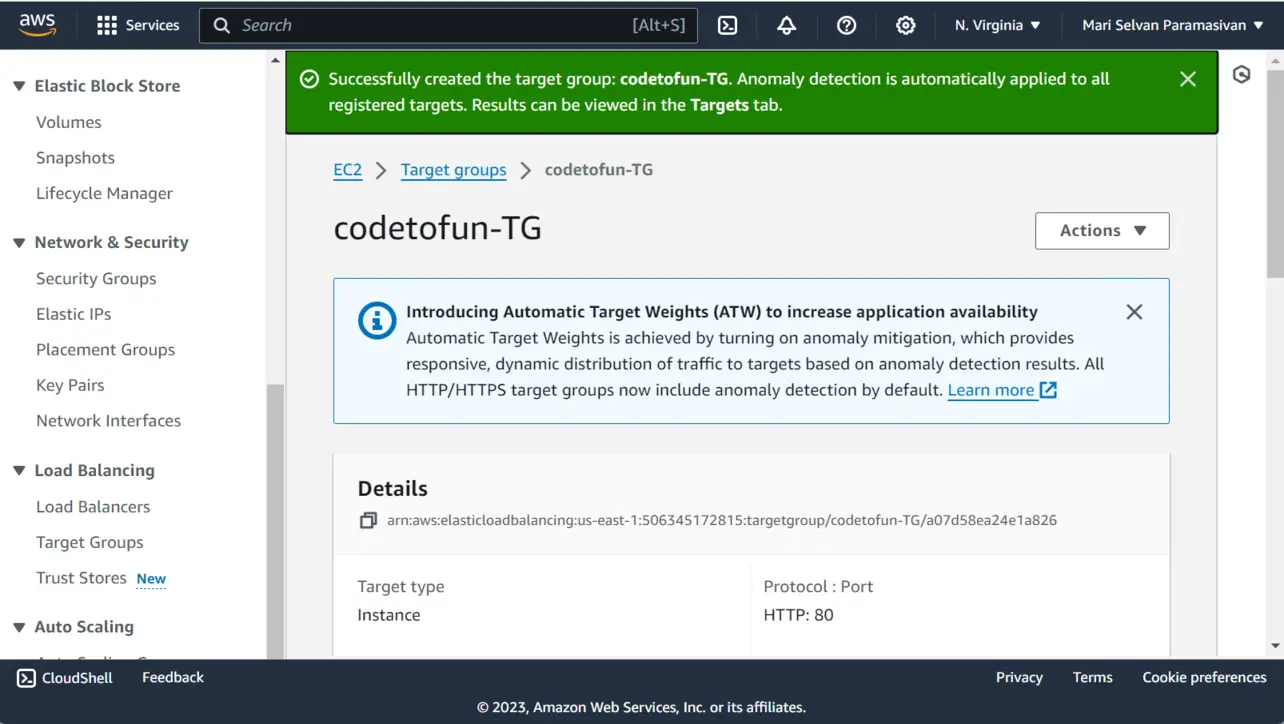1284x724 pixels.
Task: Click the AWS logo home icon
Action: tap(37, 25)
